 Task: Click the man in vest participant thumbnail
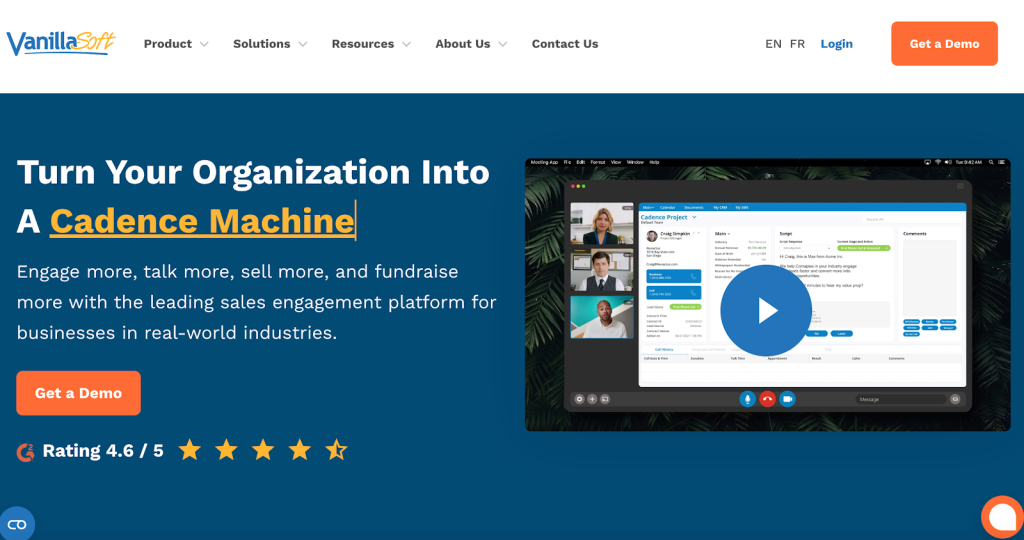click(601, 270)
